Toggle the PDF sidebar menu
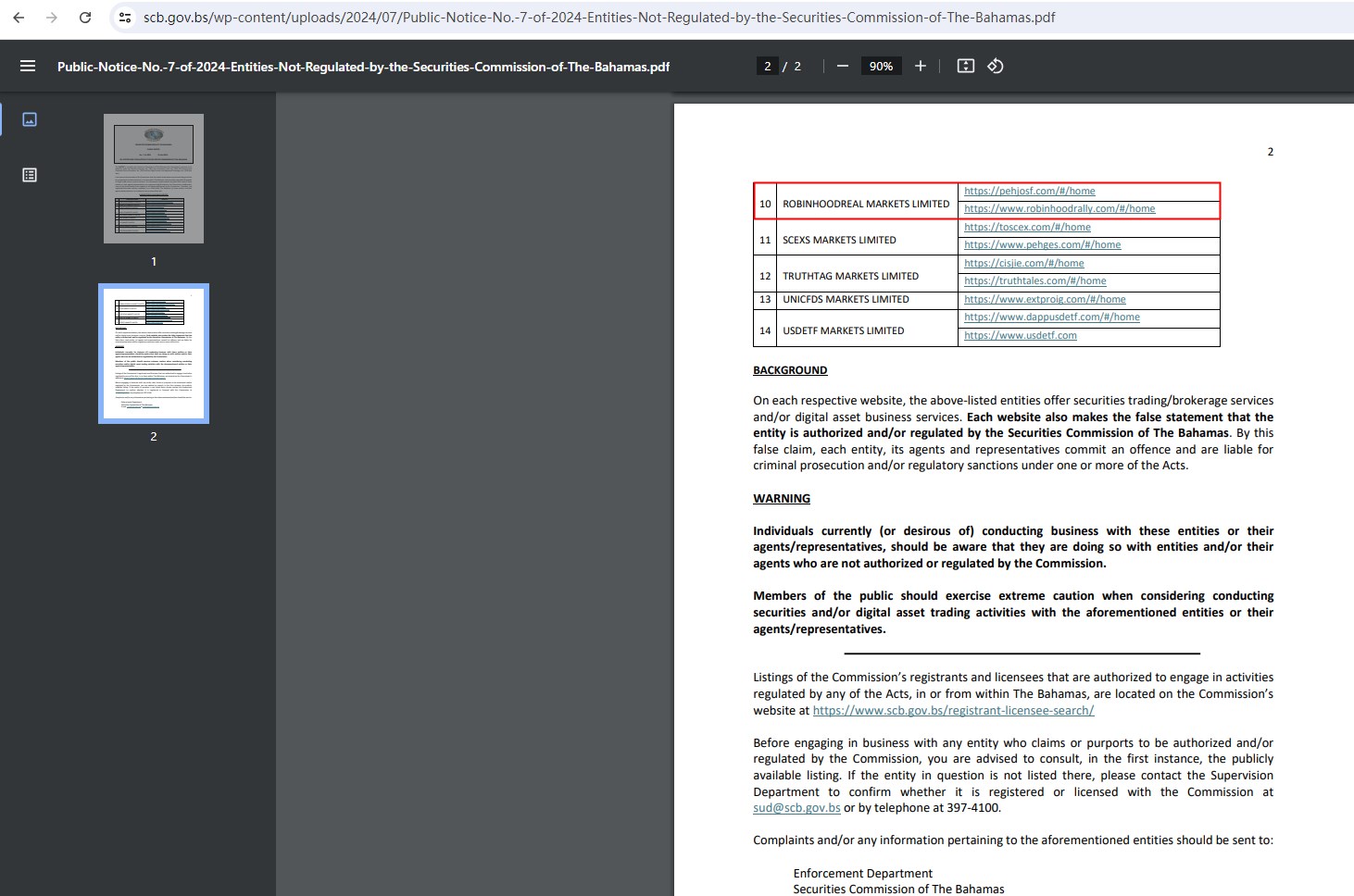The width and height of the screenshot is (1354, 896). pyautogui.click(x=28, y=67)
